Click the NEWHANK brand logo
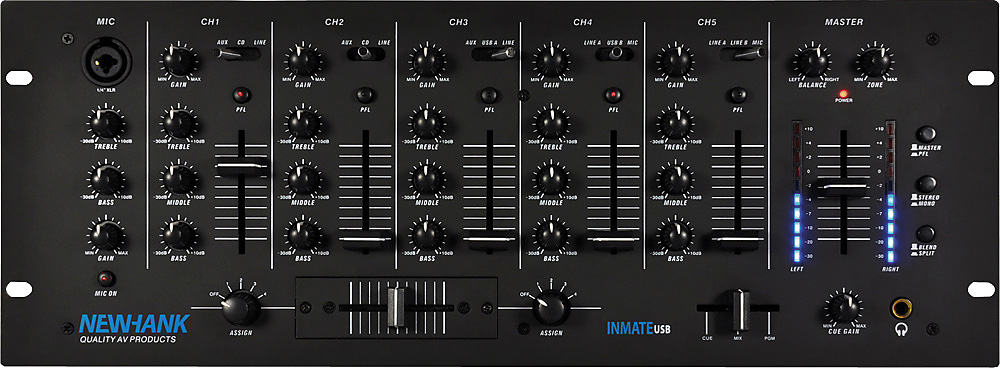The width and height of the screenshot is (1000, 368). coord(134,324)
